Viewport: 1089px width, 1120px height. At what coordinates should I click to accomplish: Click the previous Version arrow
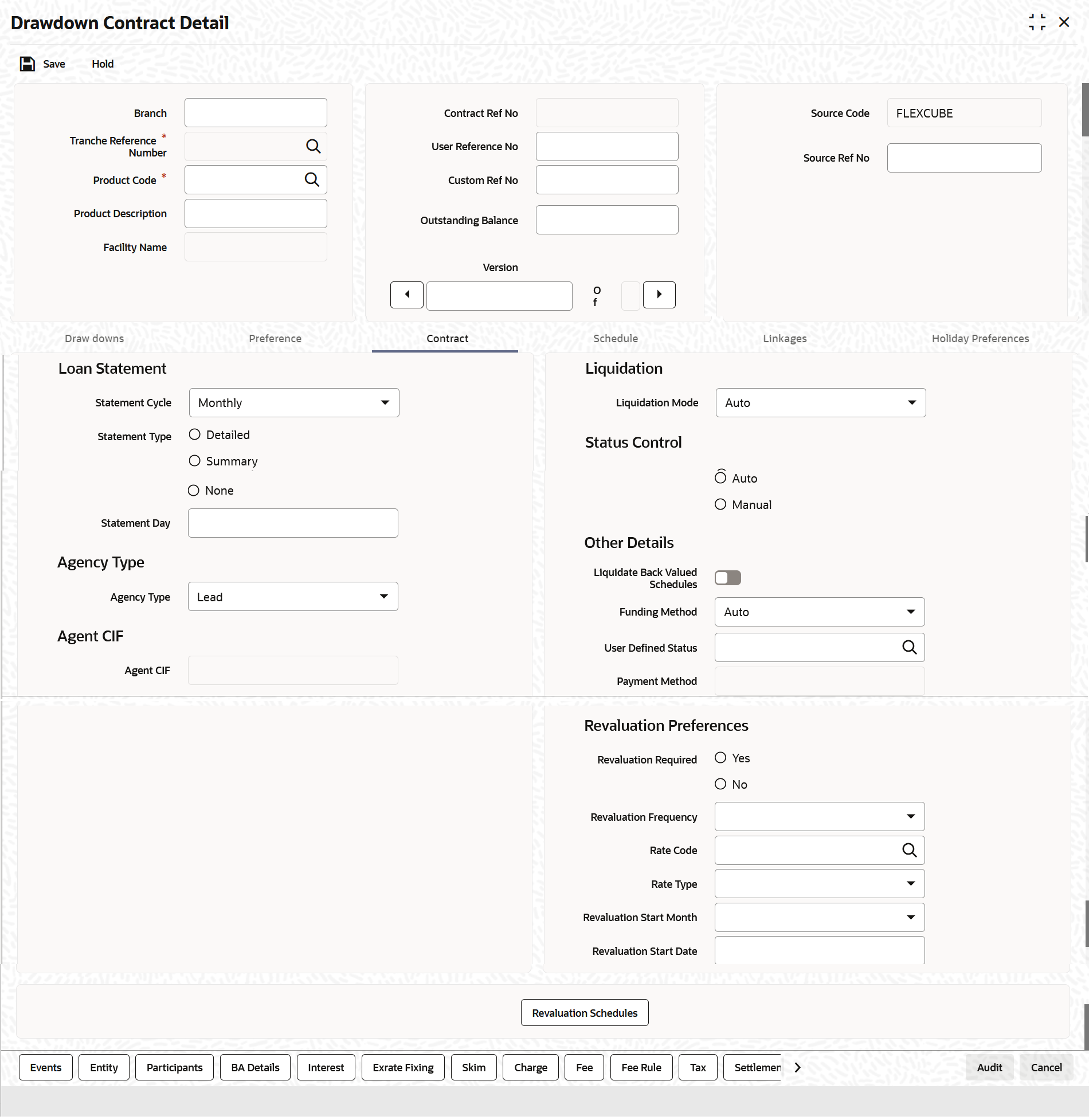(406, 295)
